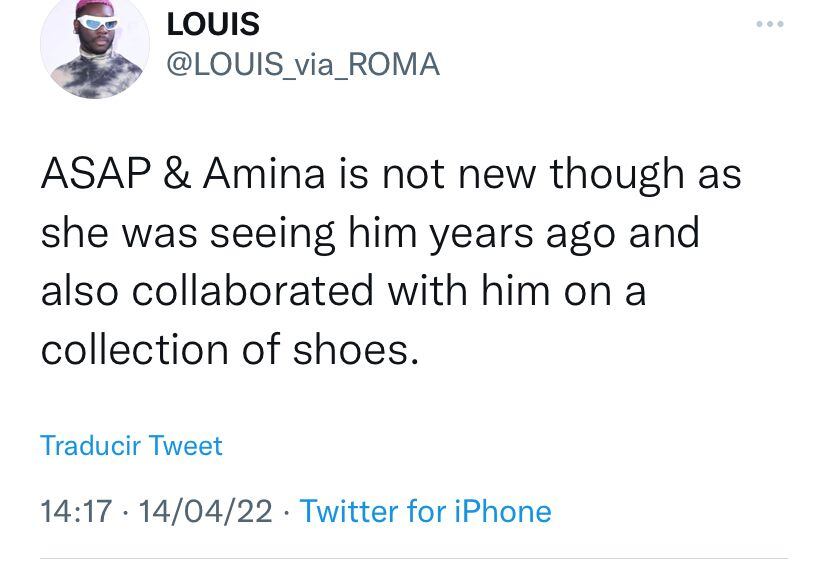Click the name Amina in the tweet
Screen dimensions: 828x580
(264, 175)
